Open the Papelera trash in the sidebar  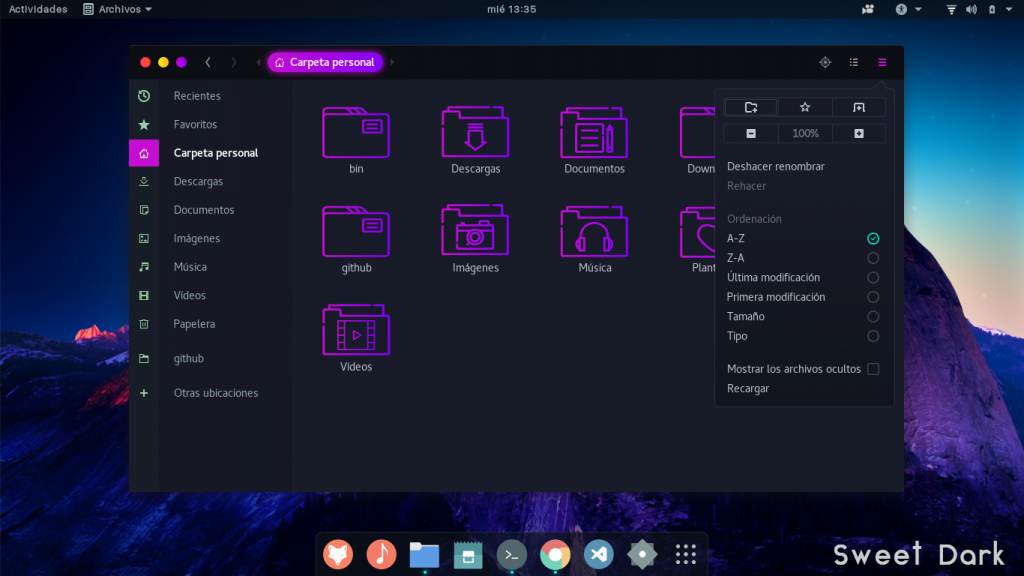(194, 324)
